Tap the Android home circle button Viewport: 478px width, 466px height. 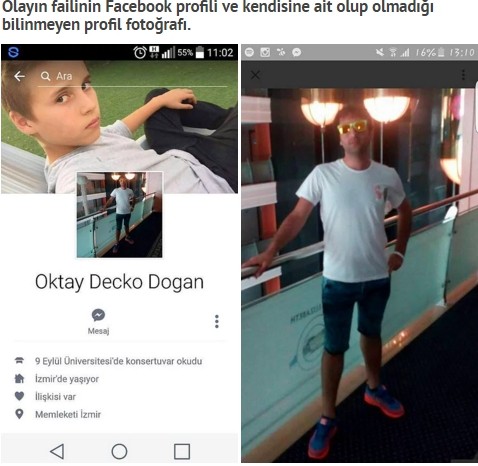click(x=119, y=451)
